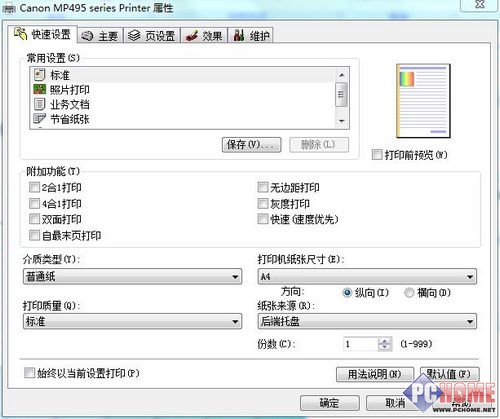Open the 维护 maintenance tab
500x419 pixels.
(251, 35)
